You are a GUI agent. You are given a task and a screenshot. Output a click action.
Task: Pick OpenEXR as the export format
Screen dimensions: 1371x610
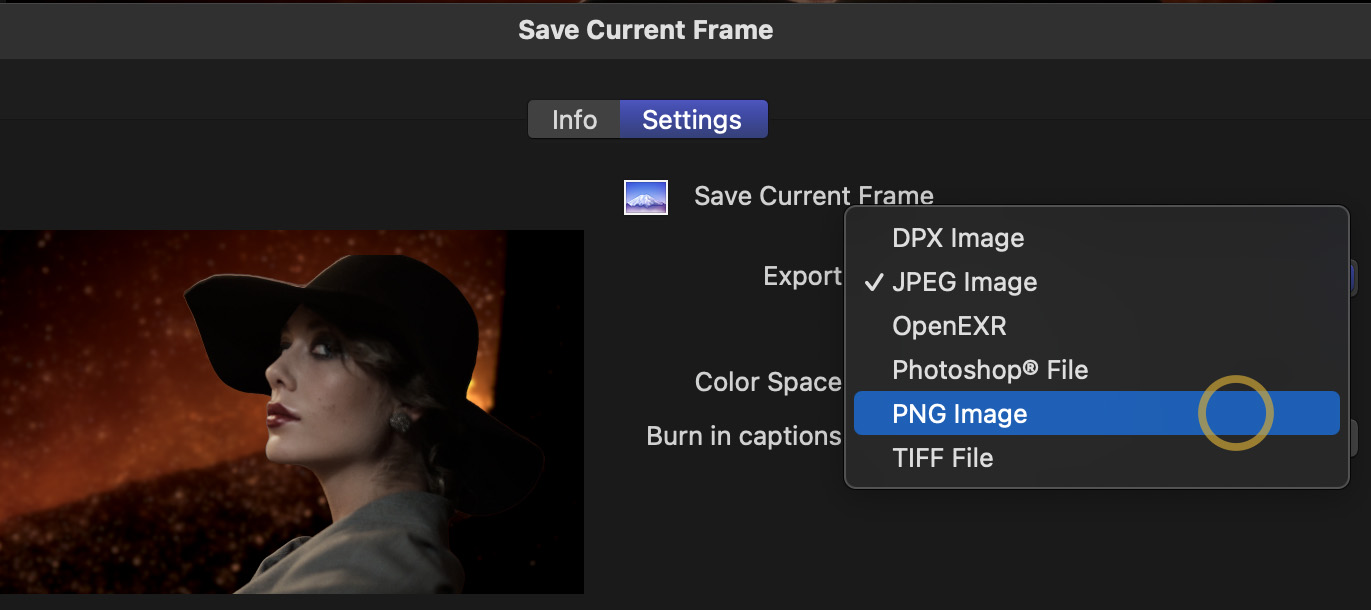point(949,326)
